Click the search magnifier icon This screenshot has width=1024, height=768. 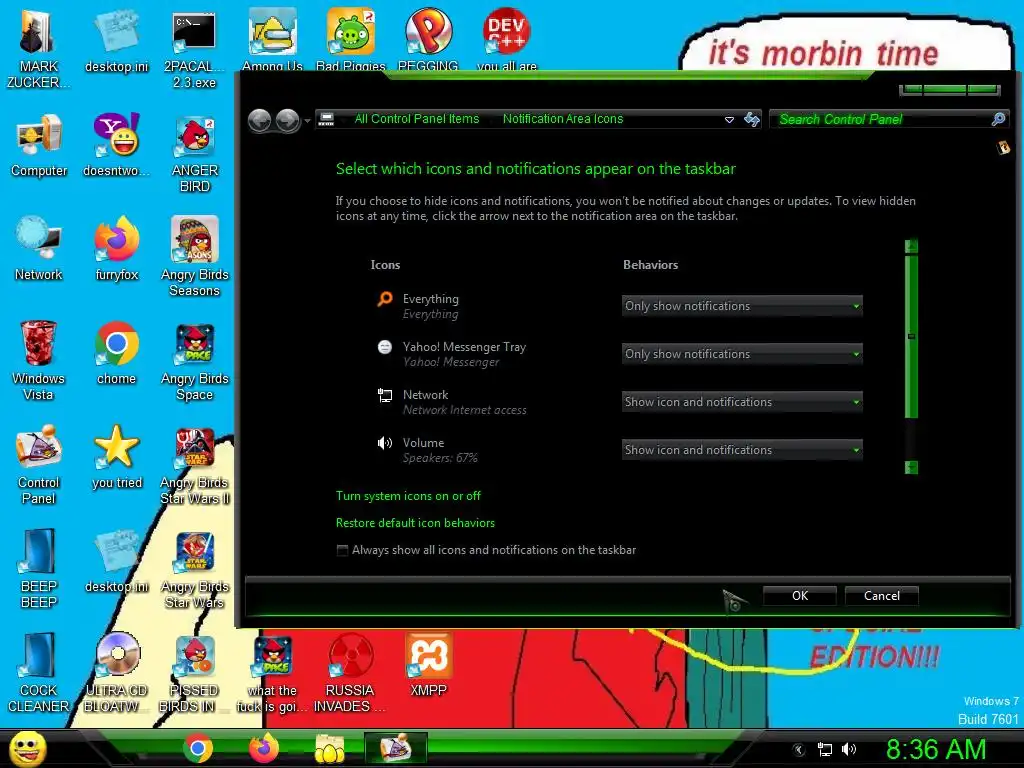pos(999,119)
